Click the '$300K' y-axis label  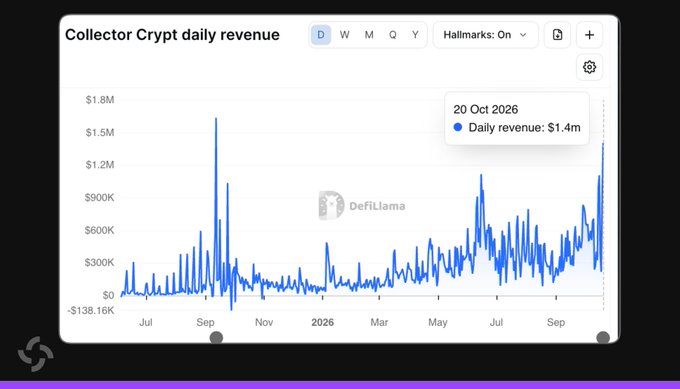(99, 262)
